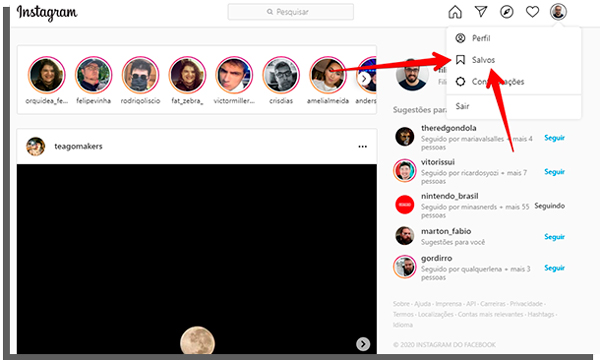This screenshot has width=600, height=360.
Task: Follow theredgondola with Seguir
Action: [554, 138]
